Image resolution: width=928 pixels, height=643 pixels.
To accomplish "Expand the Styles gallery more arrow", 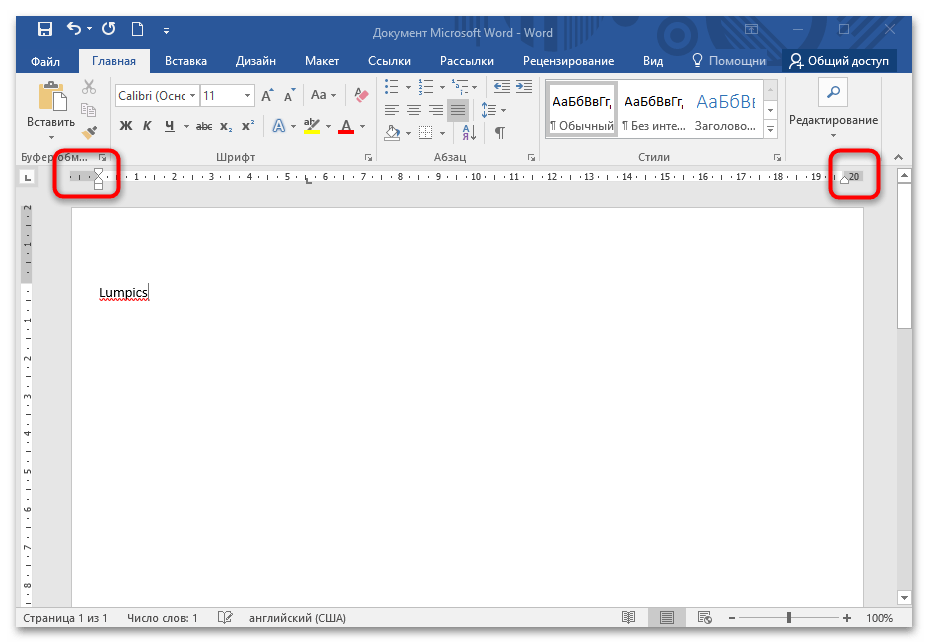I will (770, 130).
